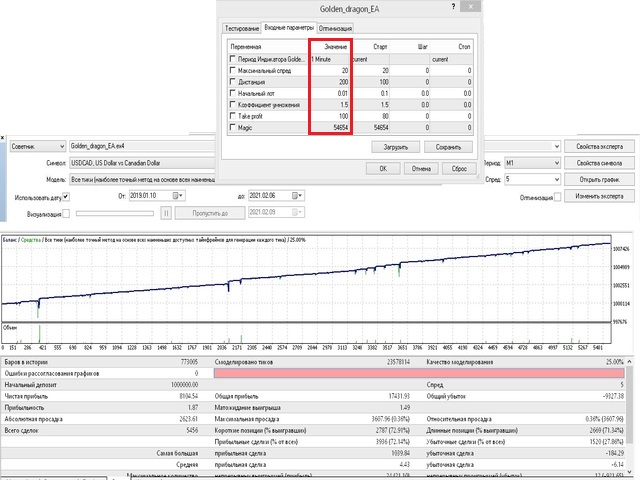Open the Тестирование tab in the dialog
This screenshot has height=480, width=640.
[242, 28]
